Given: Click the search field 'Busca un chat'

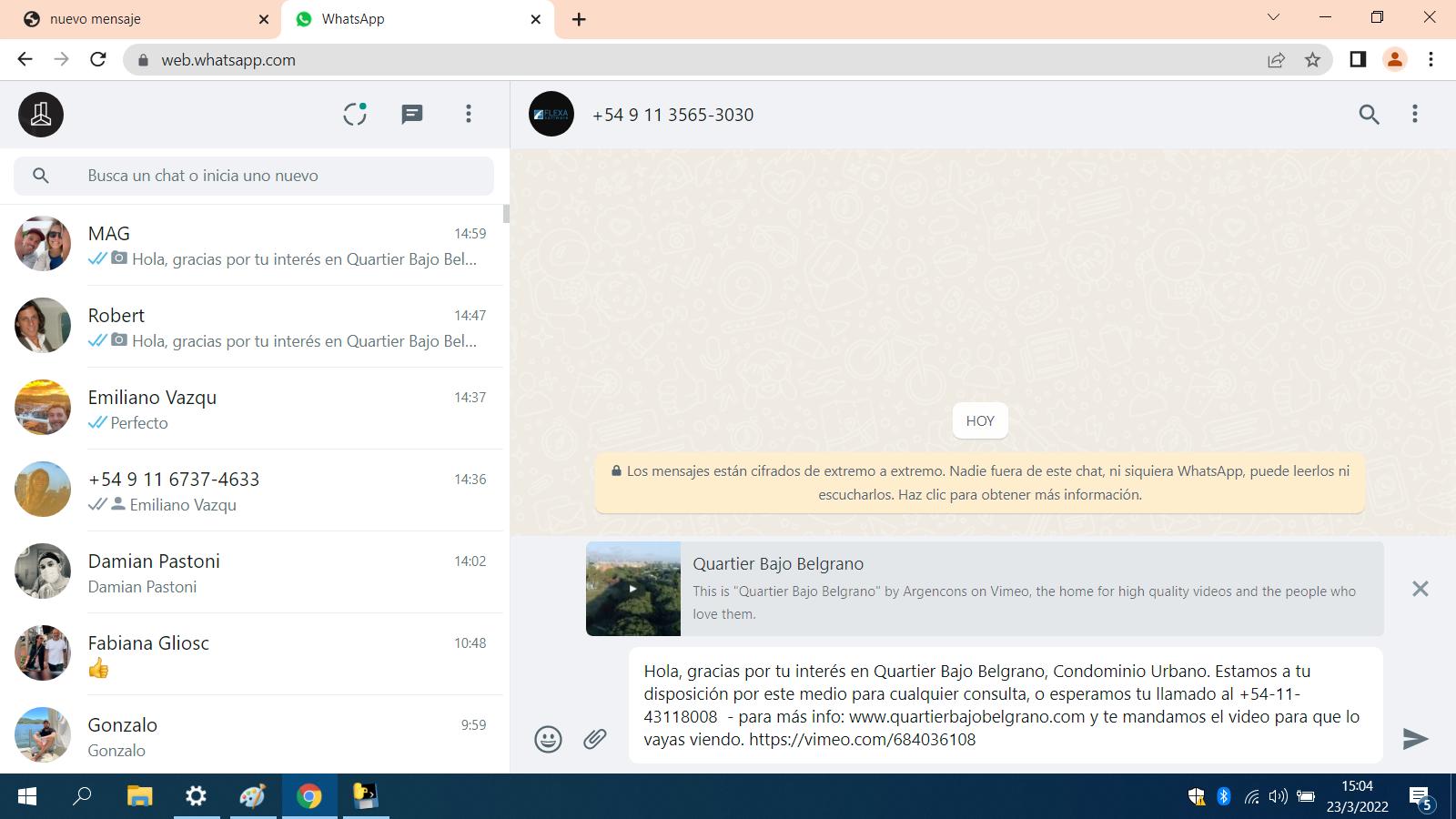Looking at the screenshot, I should coord(254,176).
